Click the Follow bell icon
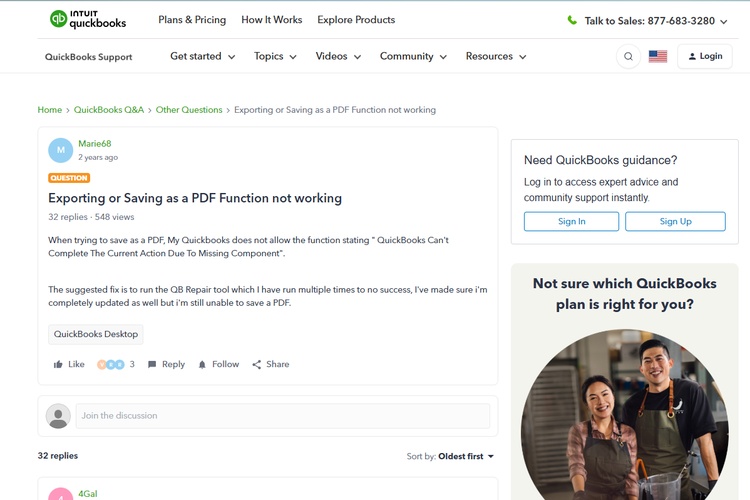The width and height of the screenshot is (750, 500). (x=202, y=365)
